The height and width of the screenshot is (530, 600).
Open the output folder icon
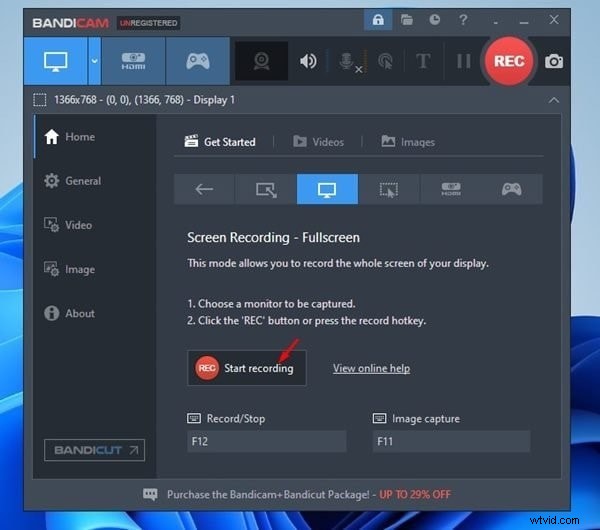pyautogui.click(x=406, y=20)
